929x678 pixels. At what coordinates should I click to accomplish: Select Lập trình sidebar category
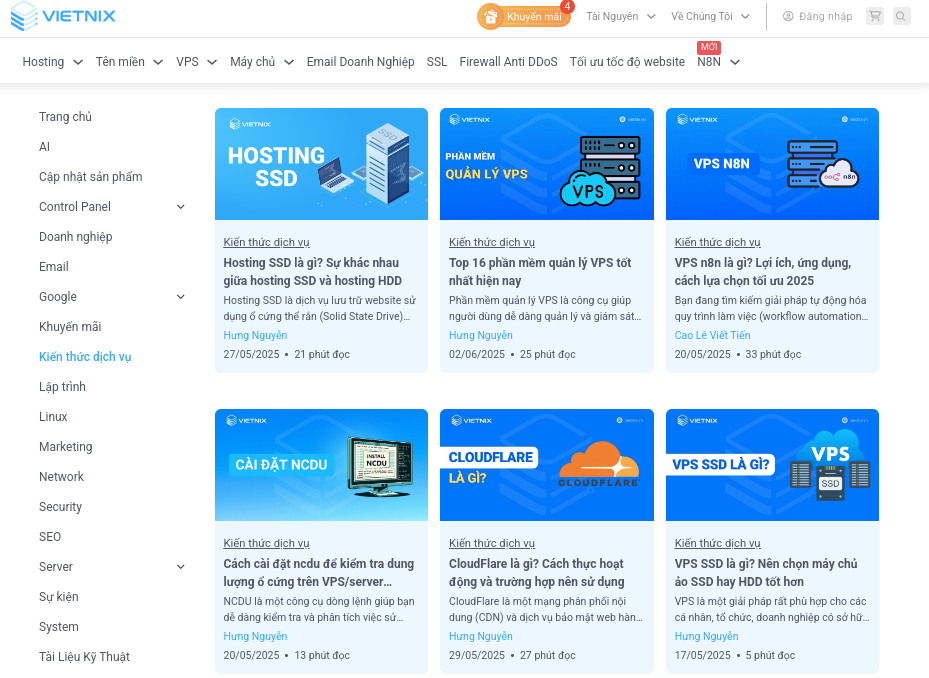click(x=62, y=386)
